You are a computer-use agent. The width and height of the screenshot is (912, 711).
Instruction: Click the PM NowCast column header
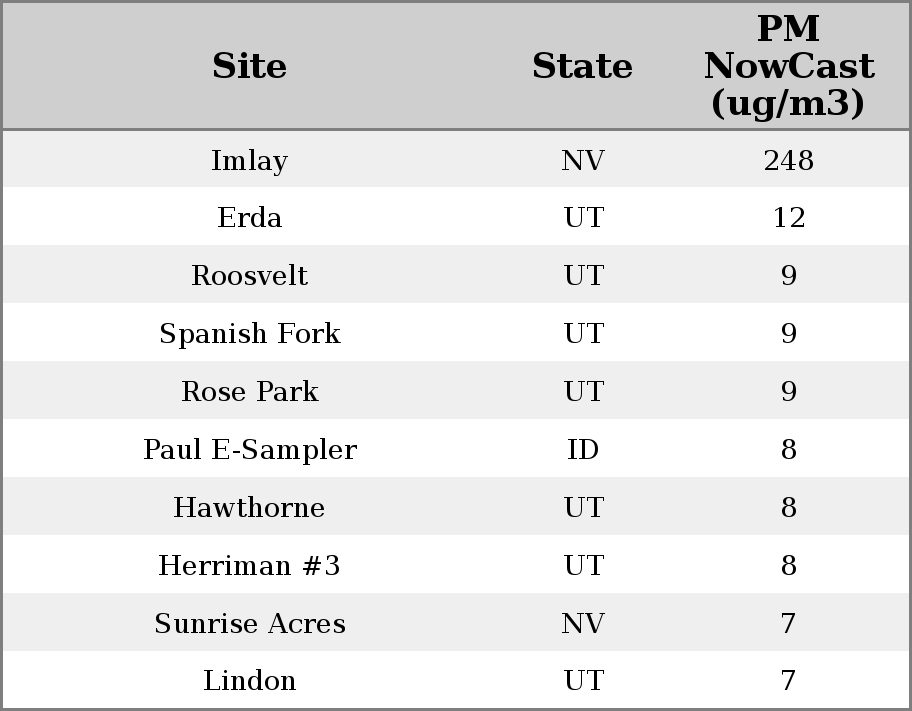point(788,66)
